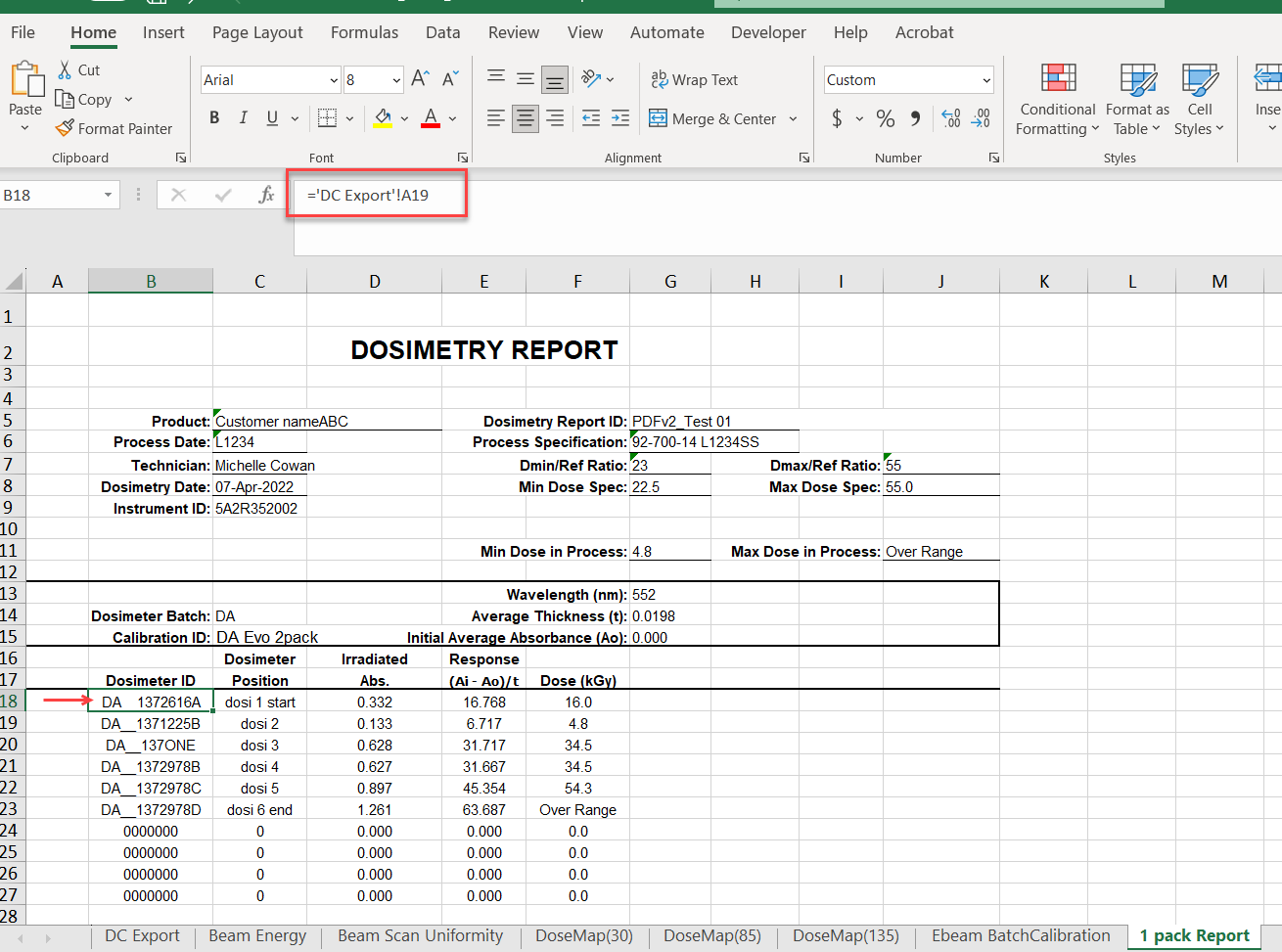Click the Insert Function fx icon
1282x952 pixels.
(x=266, y=195)
